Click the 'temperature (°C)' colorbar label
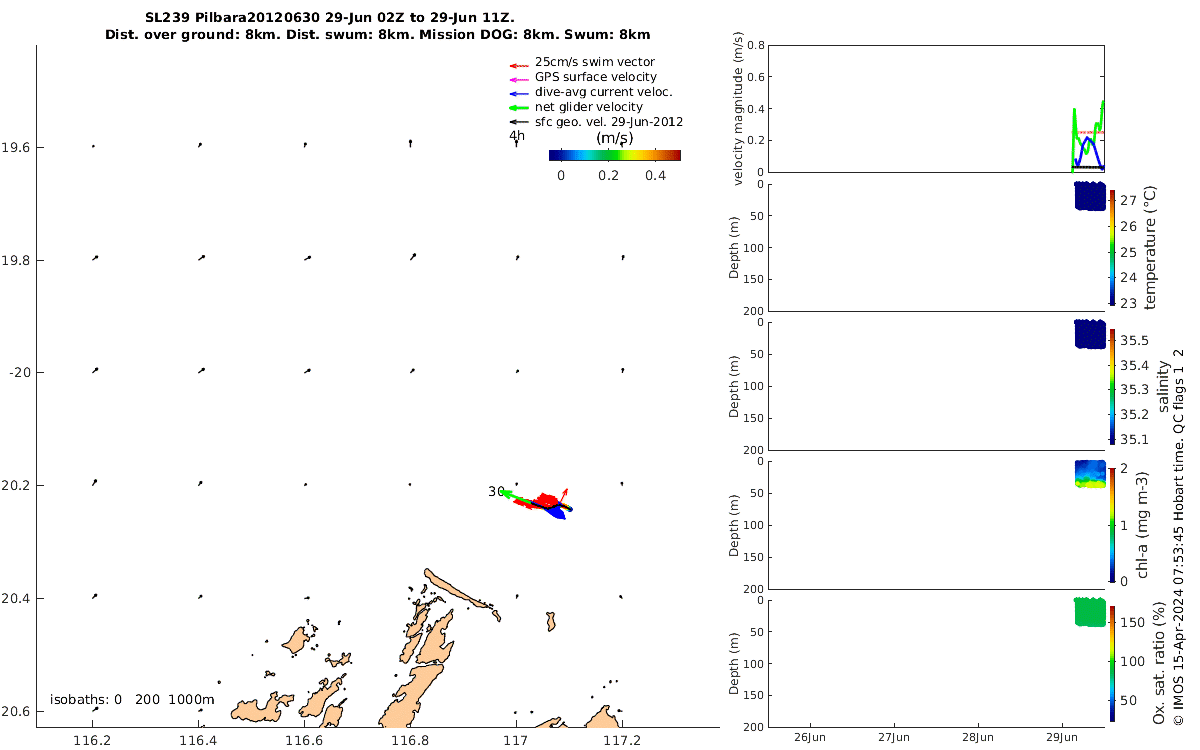This screenshot has height=750, width=1200. (x=1150, y=246)
